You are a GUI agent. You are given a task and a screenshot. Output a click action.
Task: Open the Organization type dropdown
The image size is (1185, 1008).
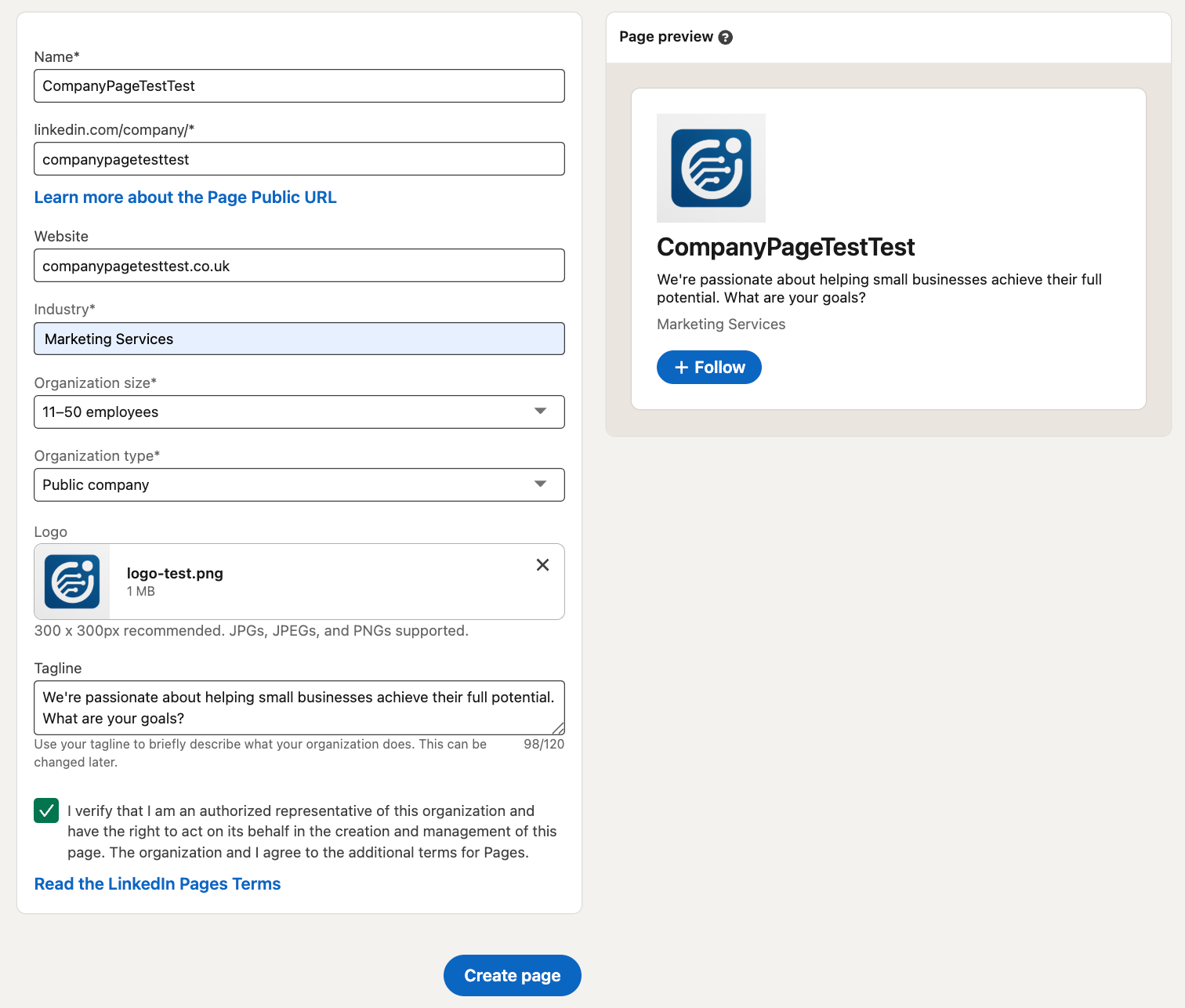[x=299, y=484]
